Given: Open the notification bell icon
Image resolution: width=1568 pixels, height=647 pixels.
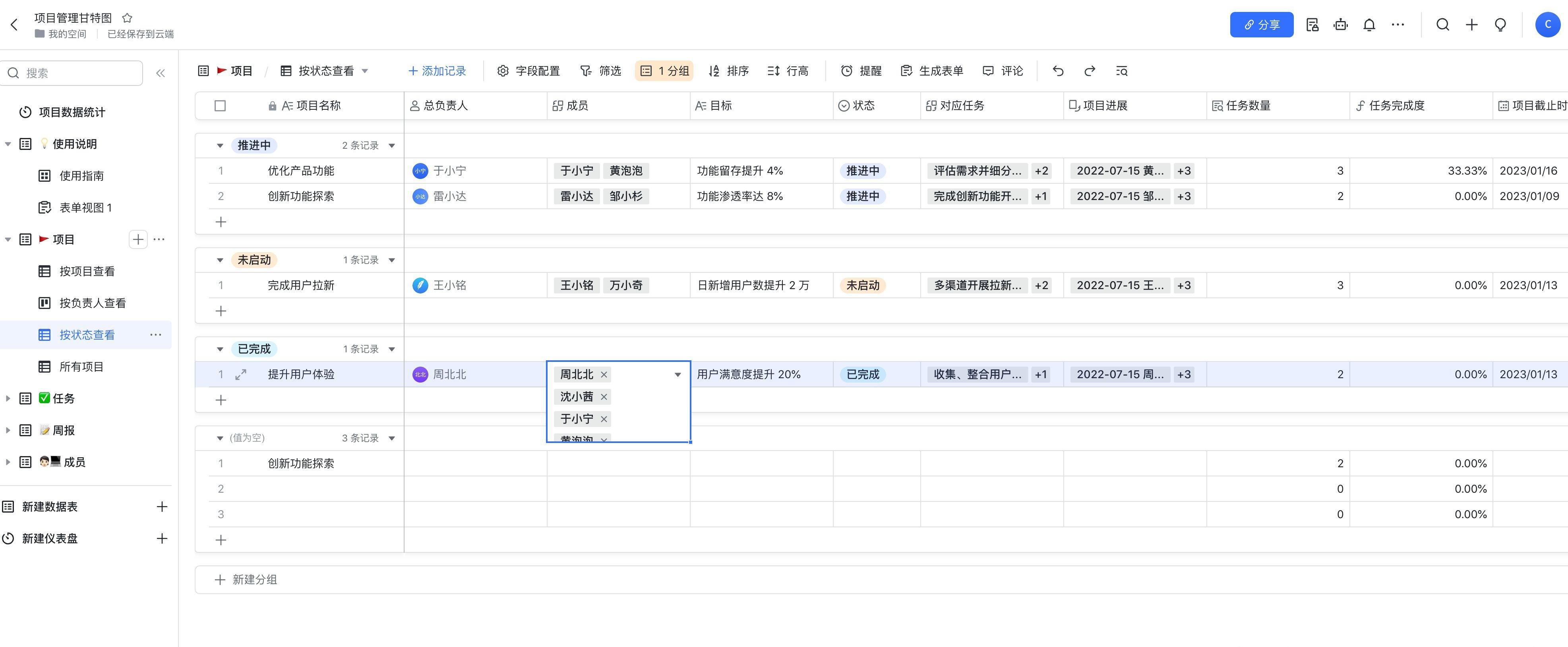Looking at the screenshot, I should [1369, 25].
